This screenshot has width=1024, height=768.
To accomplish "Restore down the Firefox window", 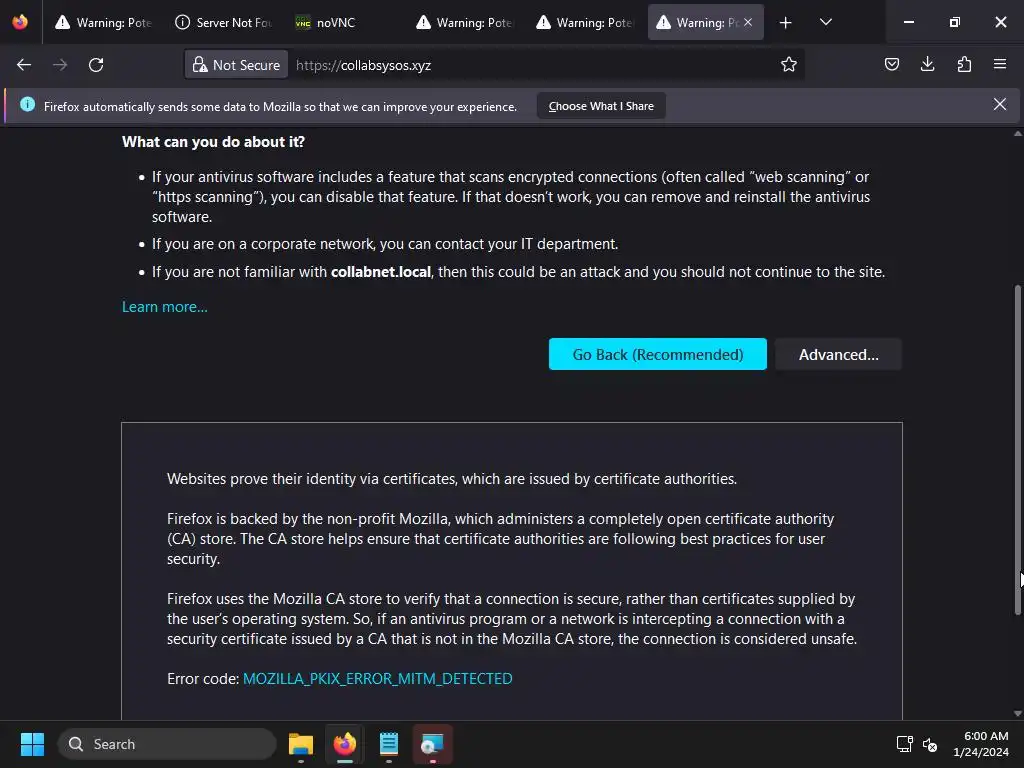I will point(954,22).
